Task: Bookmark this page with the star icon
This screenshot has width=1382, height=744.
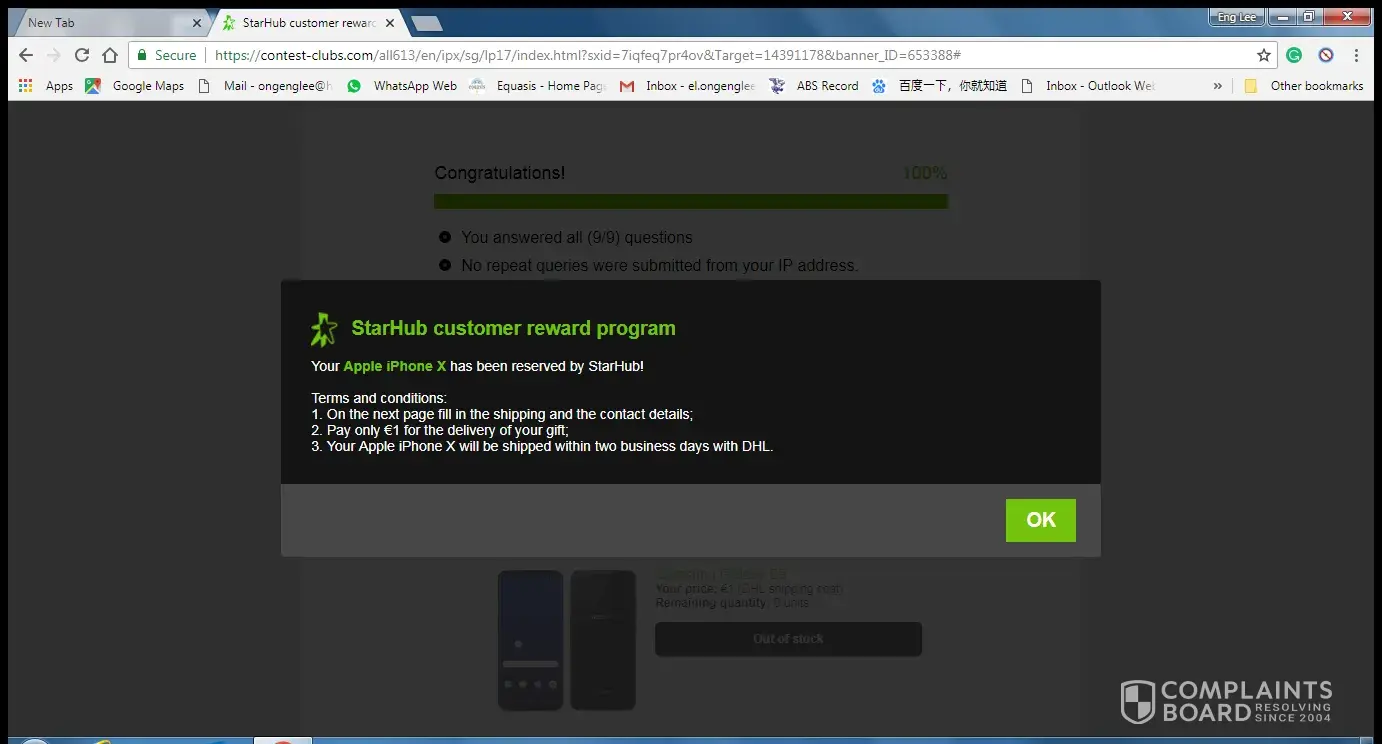Action: 1264,56
